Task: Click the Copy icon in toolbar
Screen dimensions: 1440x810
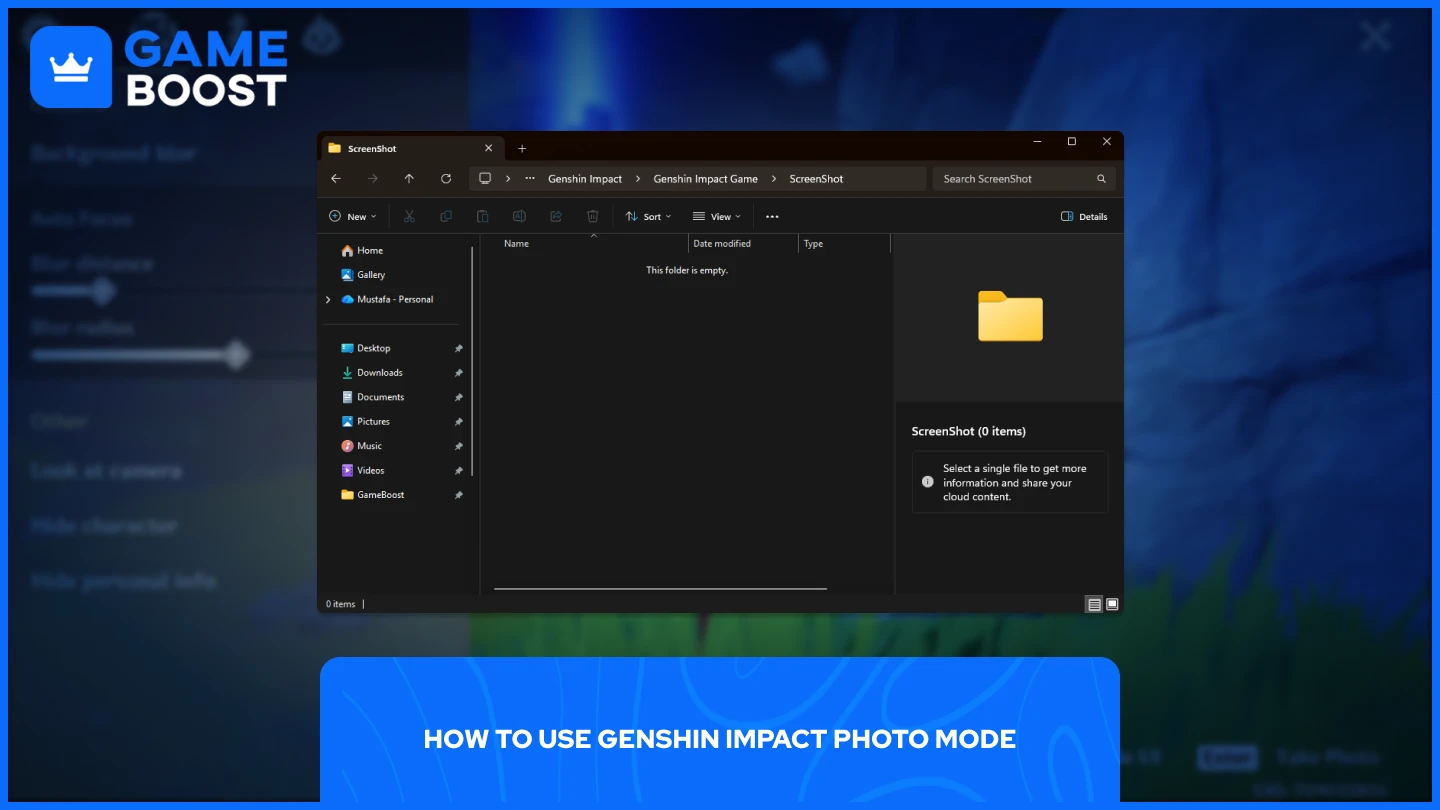Action: click(x=446, y=216)
